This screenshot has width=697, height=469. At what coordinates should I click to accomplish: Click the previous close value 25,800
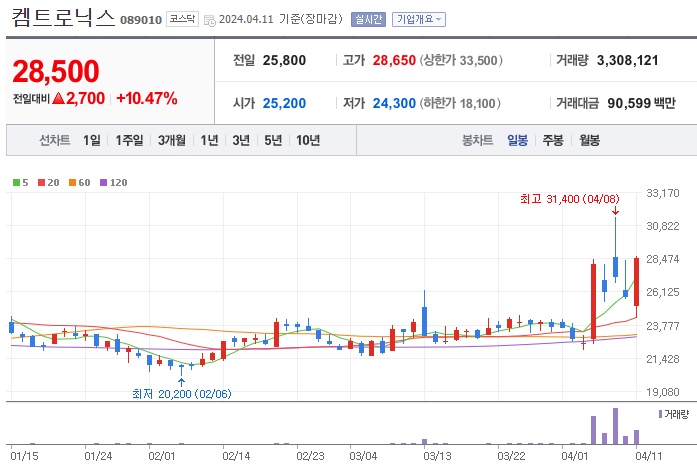284,60
